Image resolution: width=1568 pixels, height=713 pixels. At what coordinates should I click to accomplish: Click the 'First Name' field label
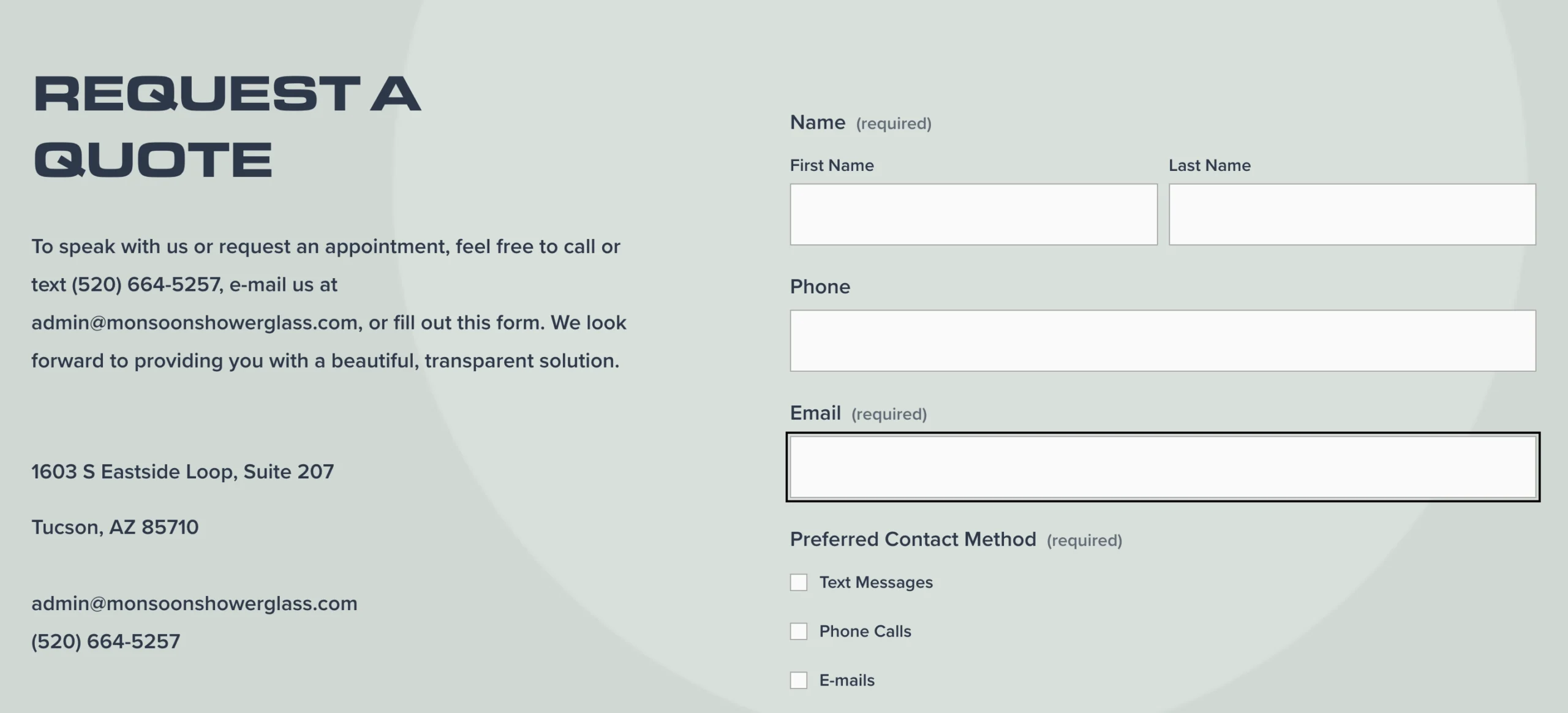coord(832,165)
